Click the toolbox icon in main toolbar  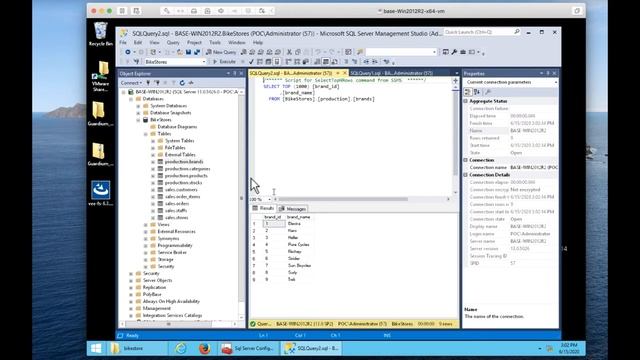(x=463, y=52)
